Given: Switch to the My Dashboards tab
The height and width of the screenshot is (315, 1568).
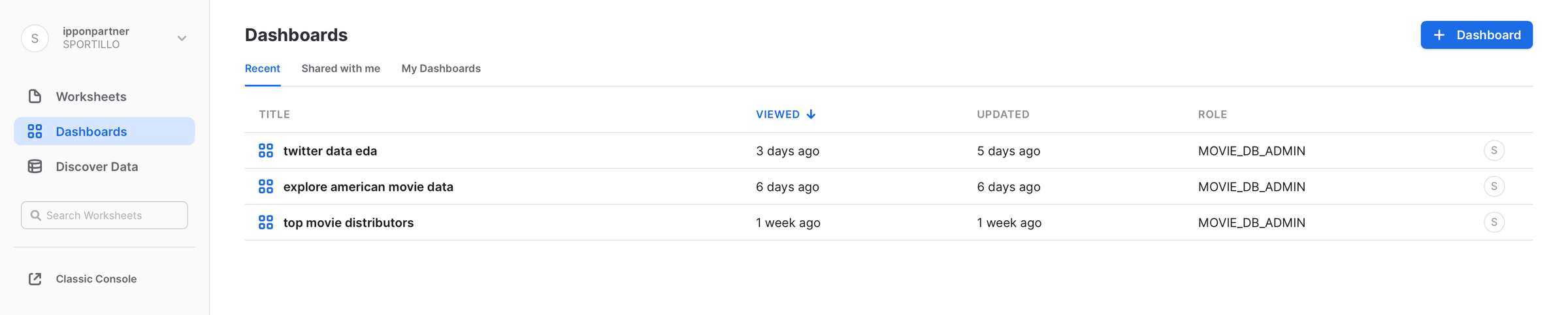Looking at the screenshot, I should [x=440, y=69].
